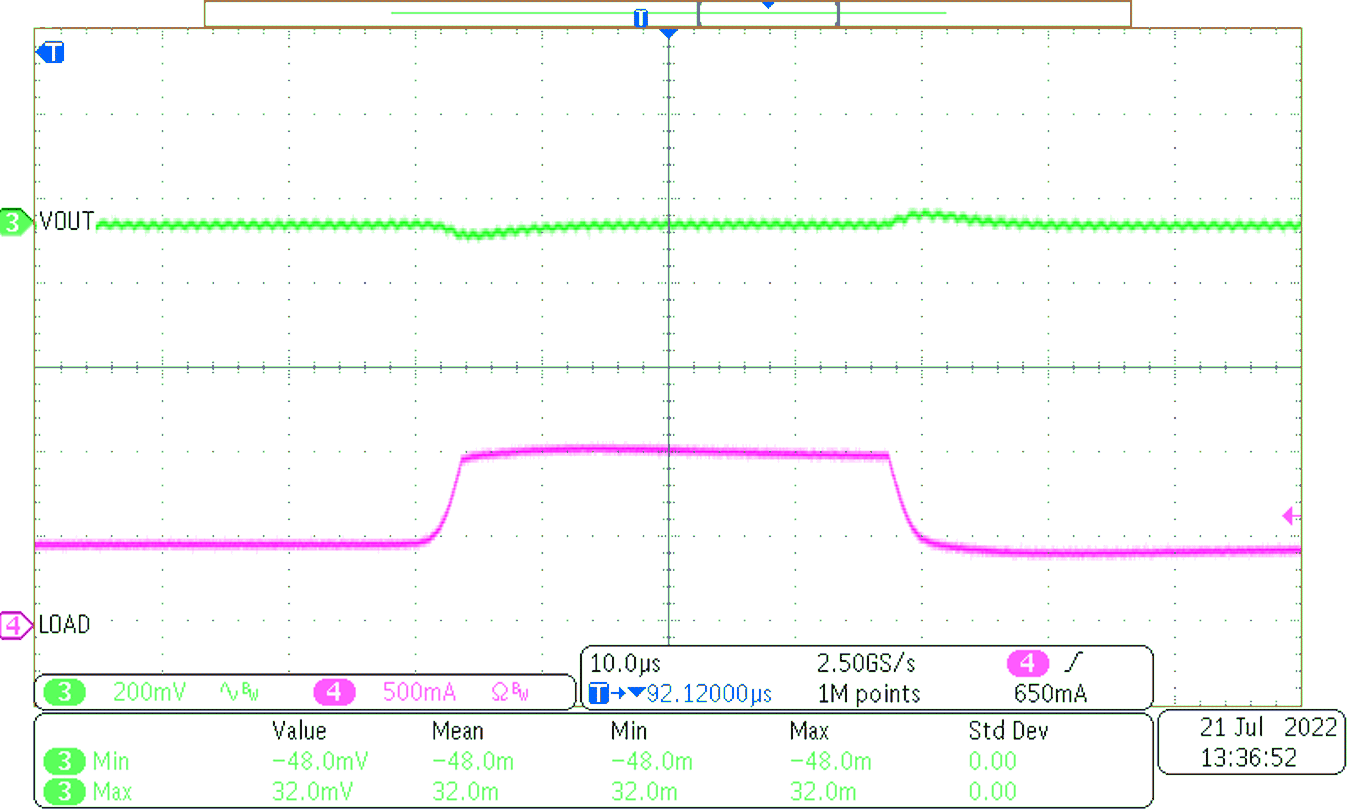Select the LOAD trace label
The height and width of the screenshot is (810, 1350).
(x=63, y=624)
